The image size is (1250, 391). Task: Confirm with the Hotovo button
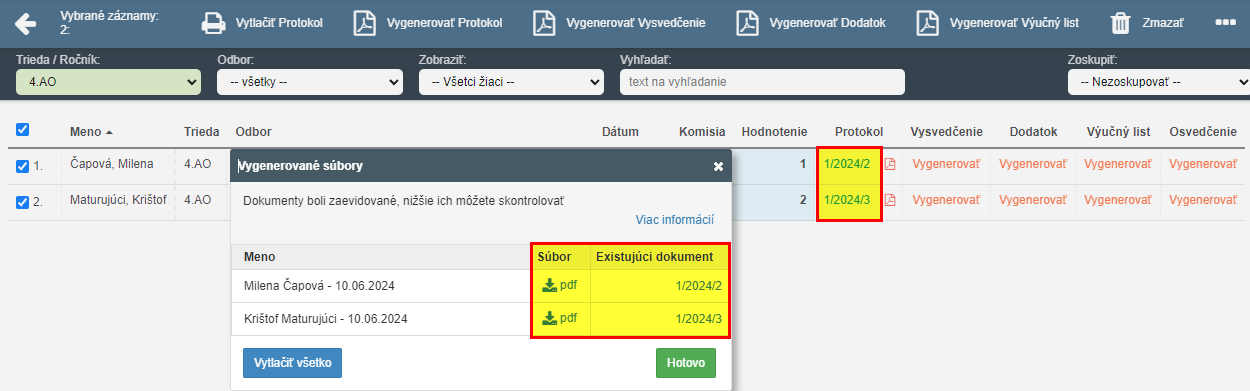[686, 362]
